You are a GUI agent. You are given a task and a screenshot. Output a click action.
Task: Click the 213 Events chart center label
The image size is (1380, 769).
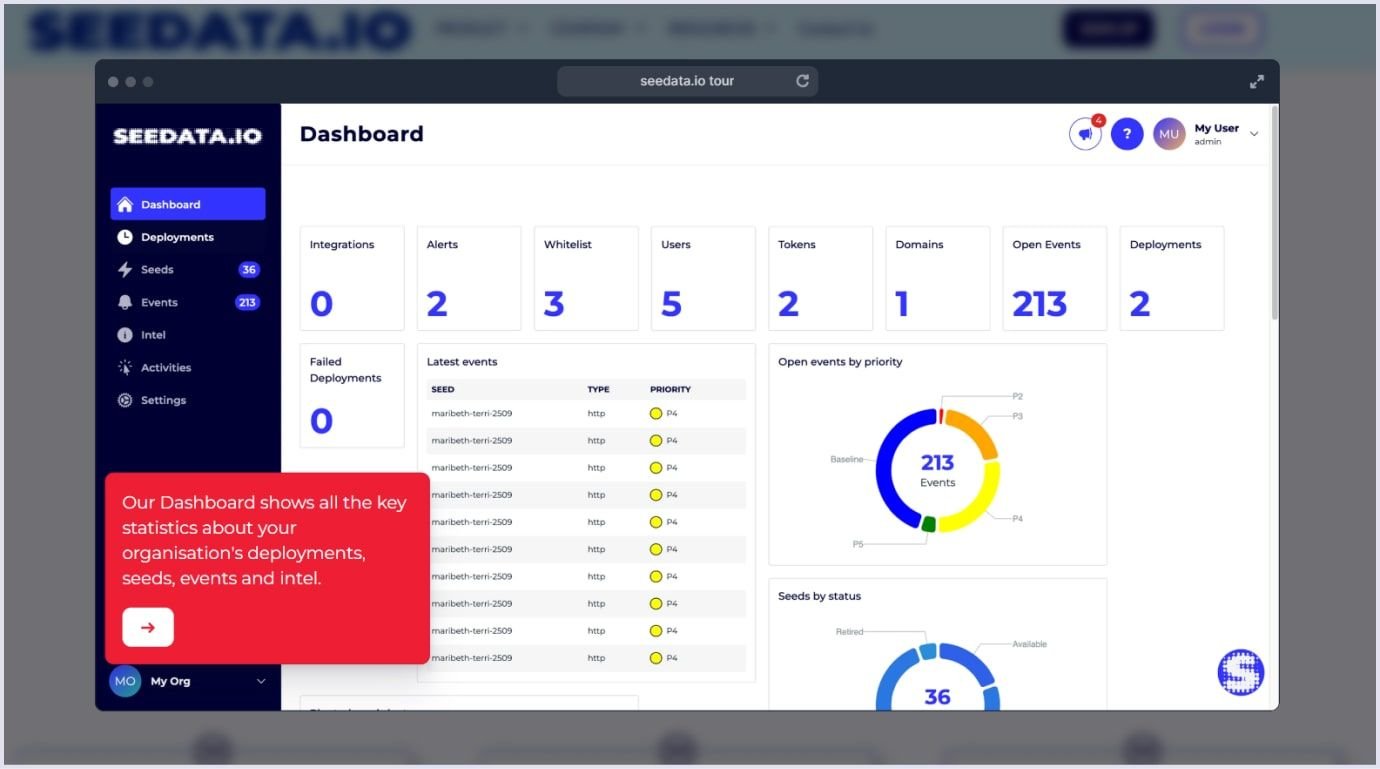point(937,470)
